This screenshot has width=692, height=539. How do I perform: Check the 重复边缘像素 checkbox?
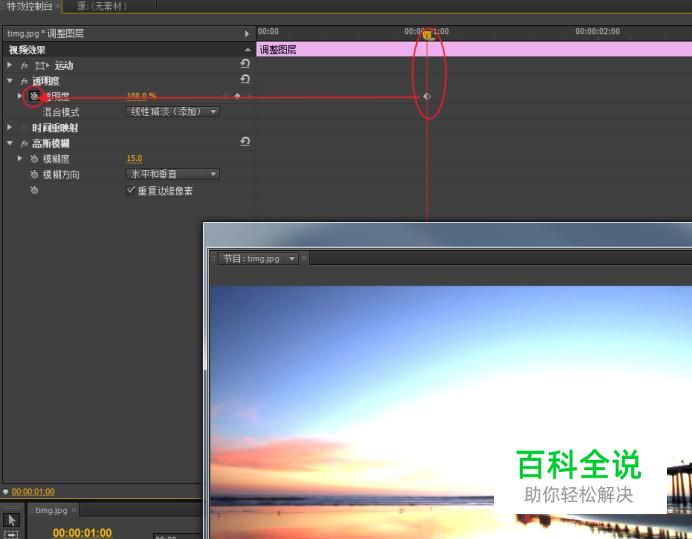[131, 190]
